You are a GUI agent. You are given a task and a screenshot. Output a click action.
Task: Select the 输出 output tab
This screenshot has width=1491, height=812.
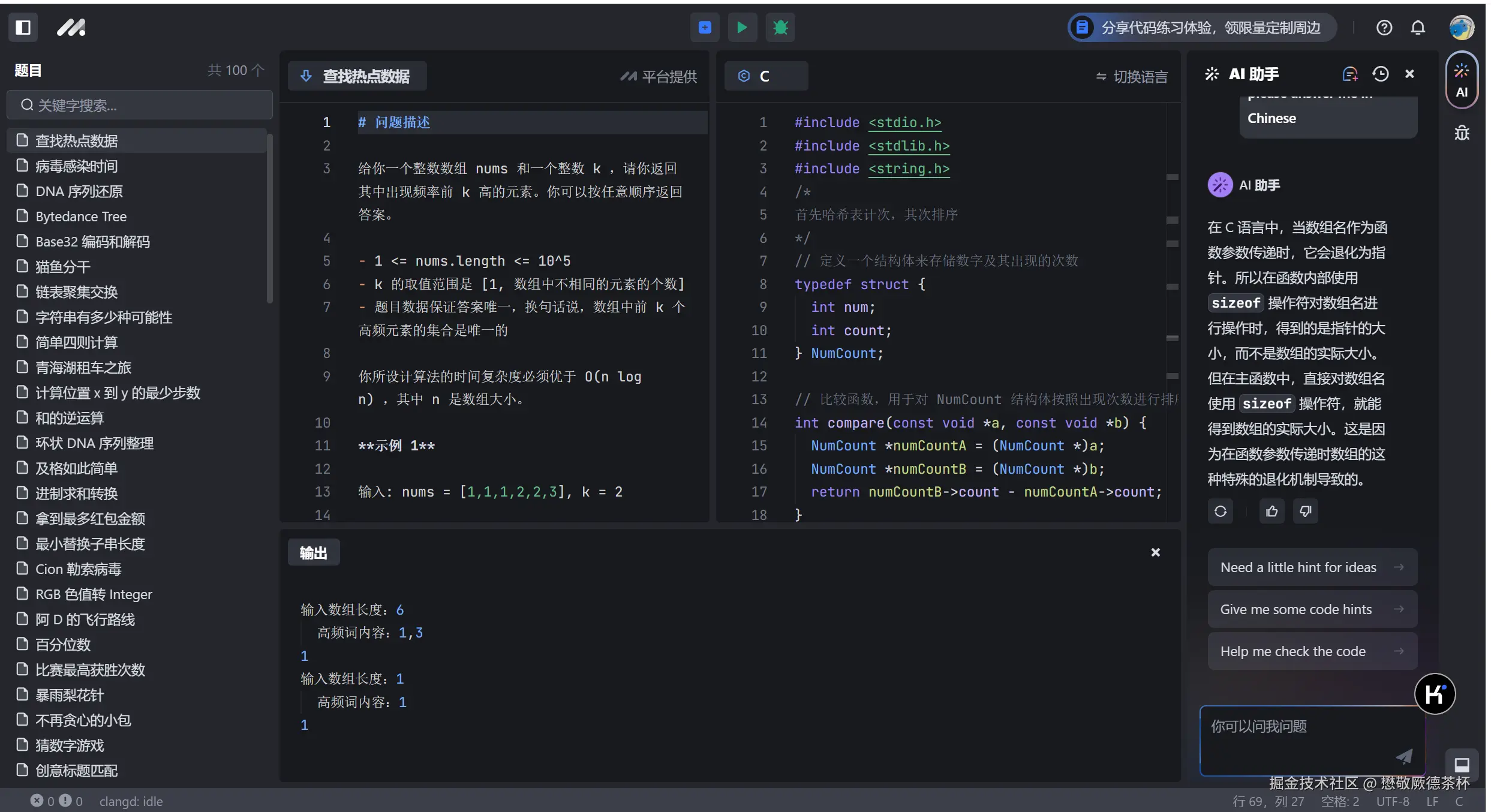314,552
